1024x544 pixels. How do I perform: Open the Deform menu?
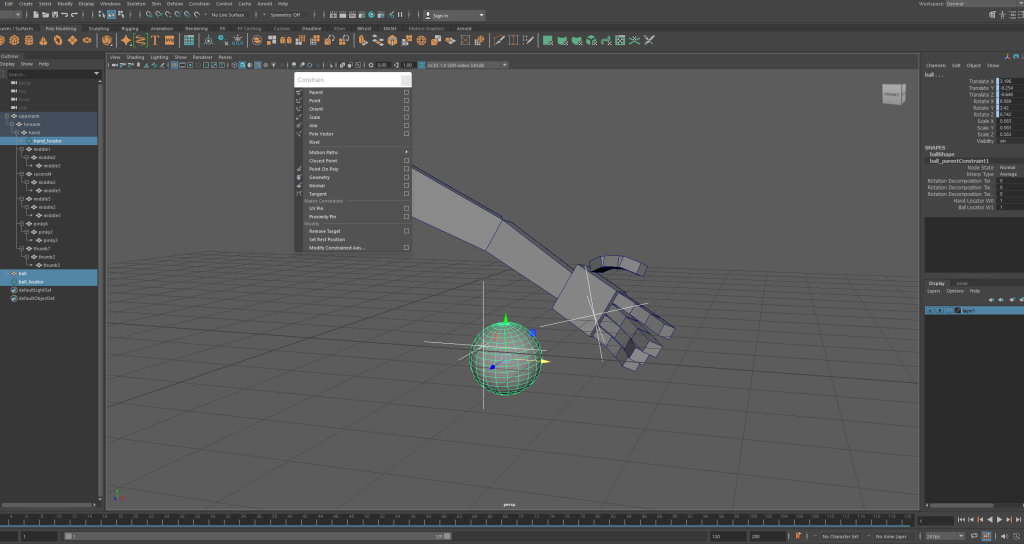coord(175,4)
